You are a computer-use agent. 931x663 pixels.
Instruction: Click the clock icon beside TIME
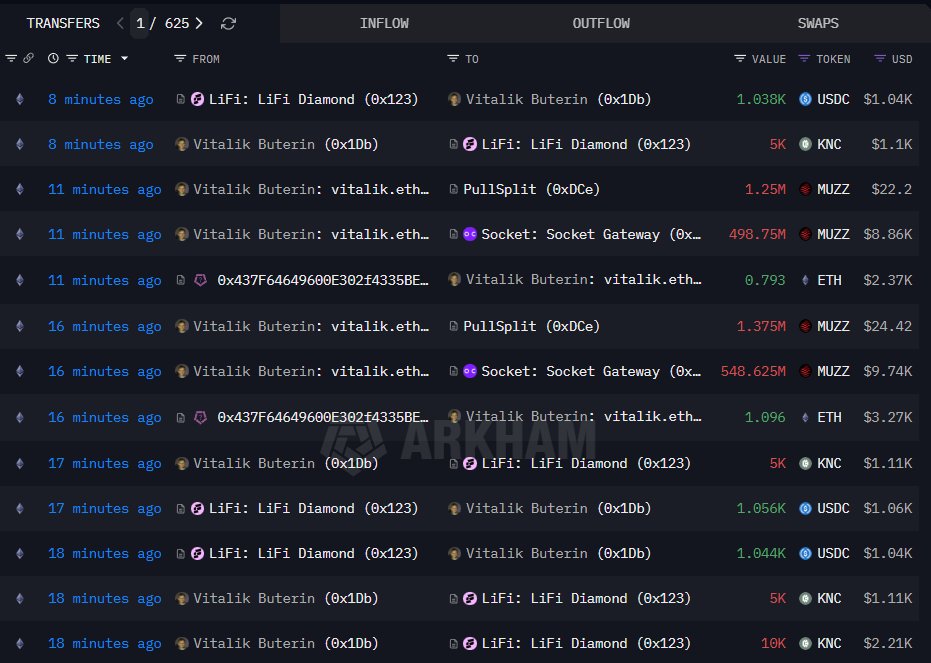(53, 58)
